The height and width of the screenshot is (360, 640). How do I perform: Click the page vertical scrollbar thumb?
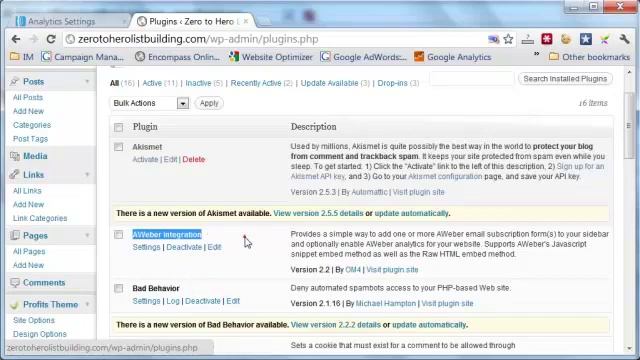pyautogui.click(x=629, y=126)
